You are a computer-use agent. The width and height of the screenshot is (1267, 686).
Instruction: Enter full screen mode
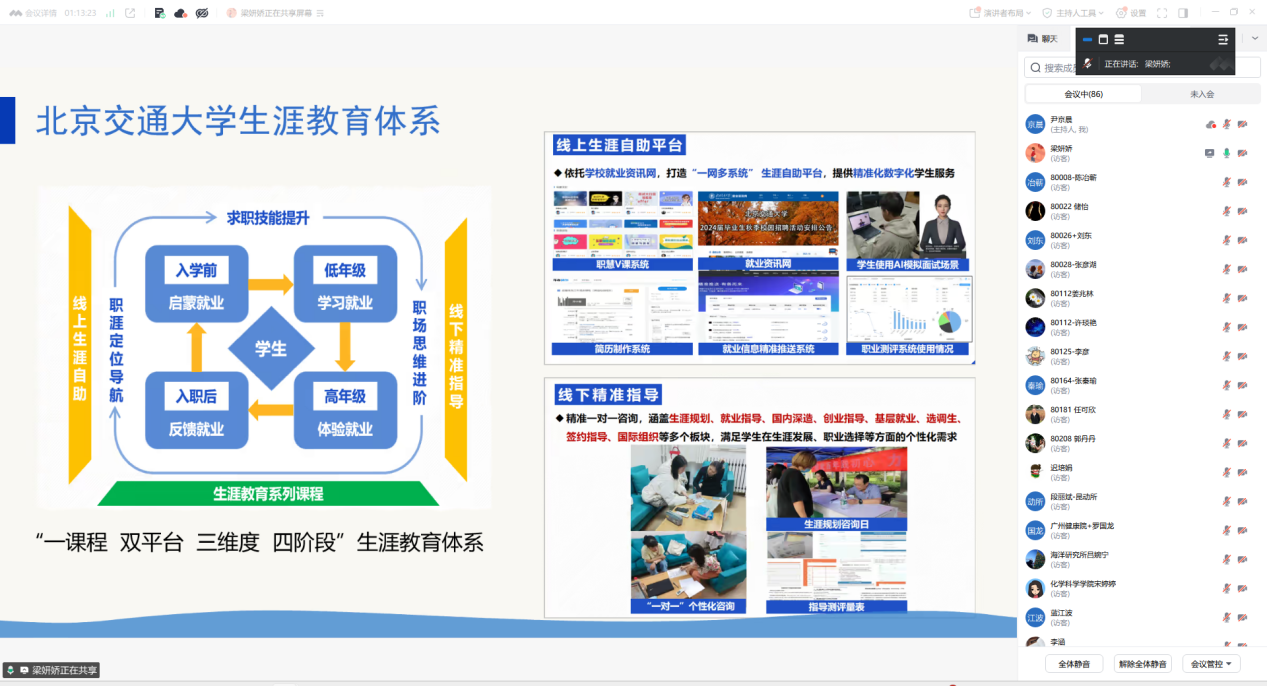(1162, 13)
